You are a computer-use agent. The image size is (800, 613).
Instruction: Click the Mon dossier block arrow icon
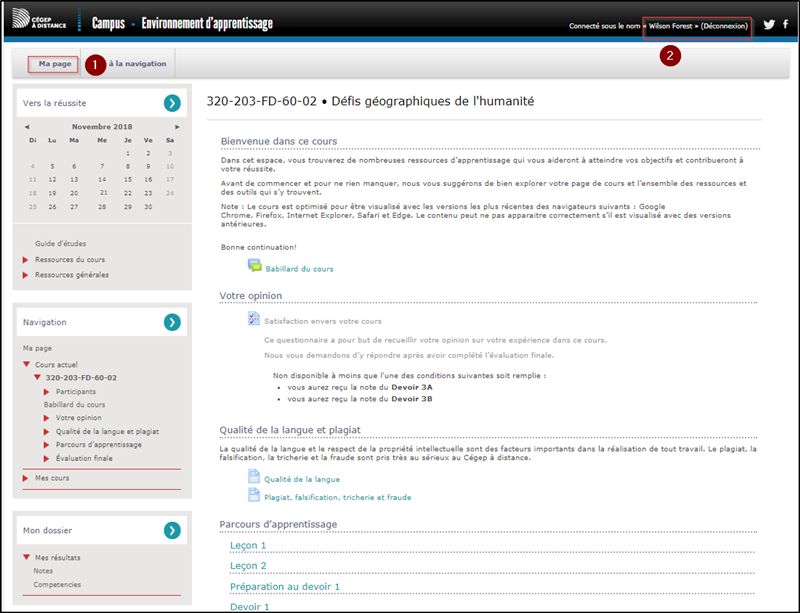[x=172, y=530]
